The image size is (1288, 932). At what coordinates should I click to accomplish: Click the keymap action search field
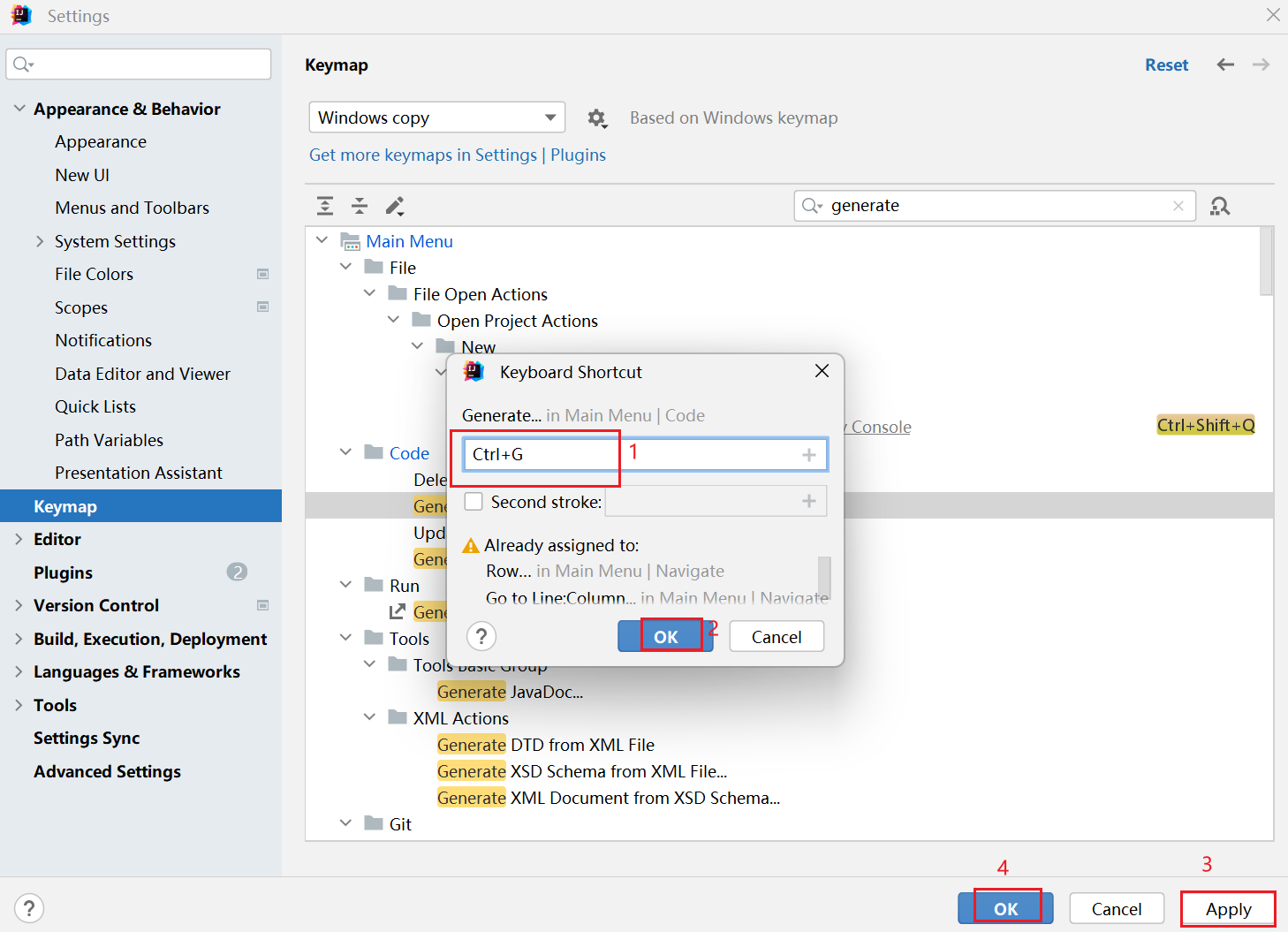click(995, 206)
